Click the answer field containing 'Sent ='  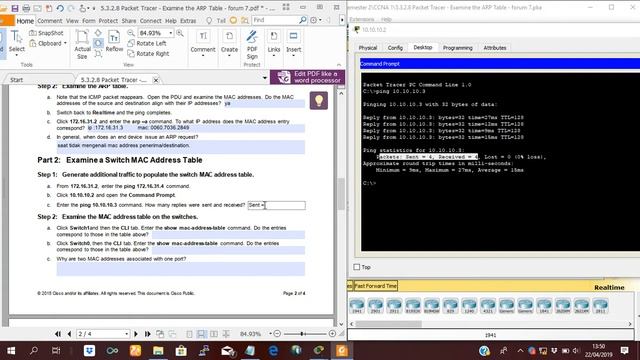pos(276,205)
